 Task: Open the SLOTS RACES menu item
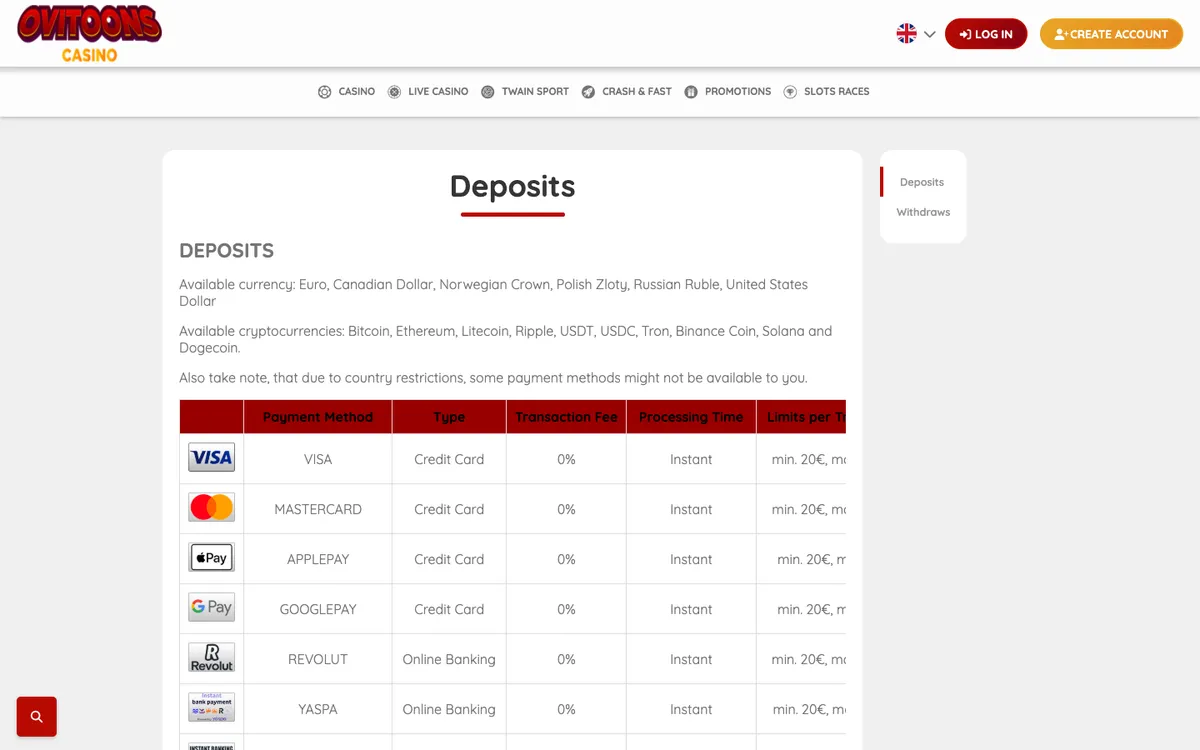pos(827,91)
